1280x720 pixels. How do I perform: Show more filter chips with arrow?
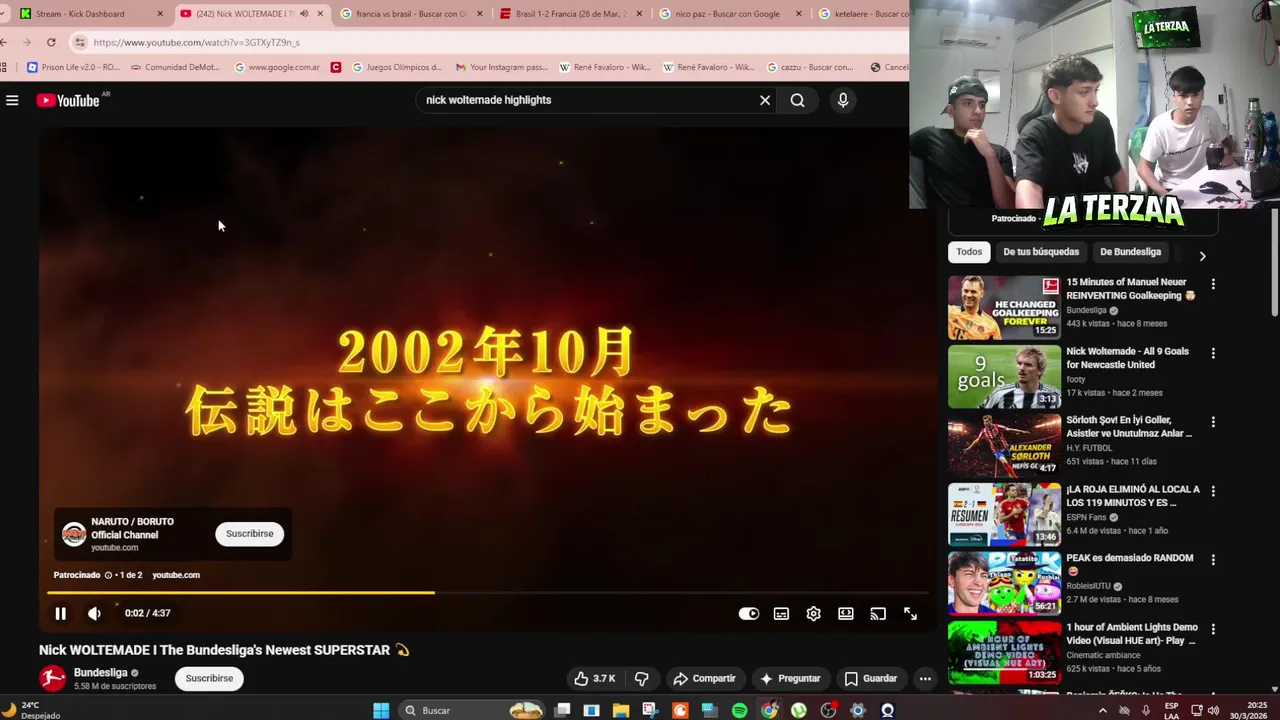pyautogui.click(x=1202, y=255)
